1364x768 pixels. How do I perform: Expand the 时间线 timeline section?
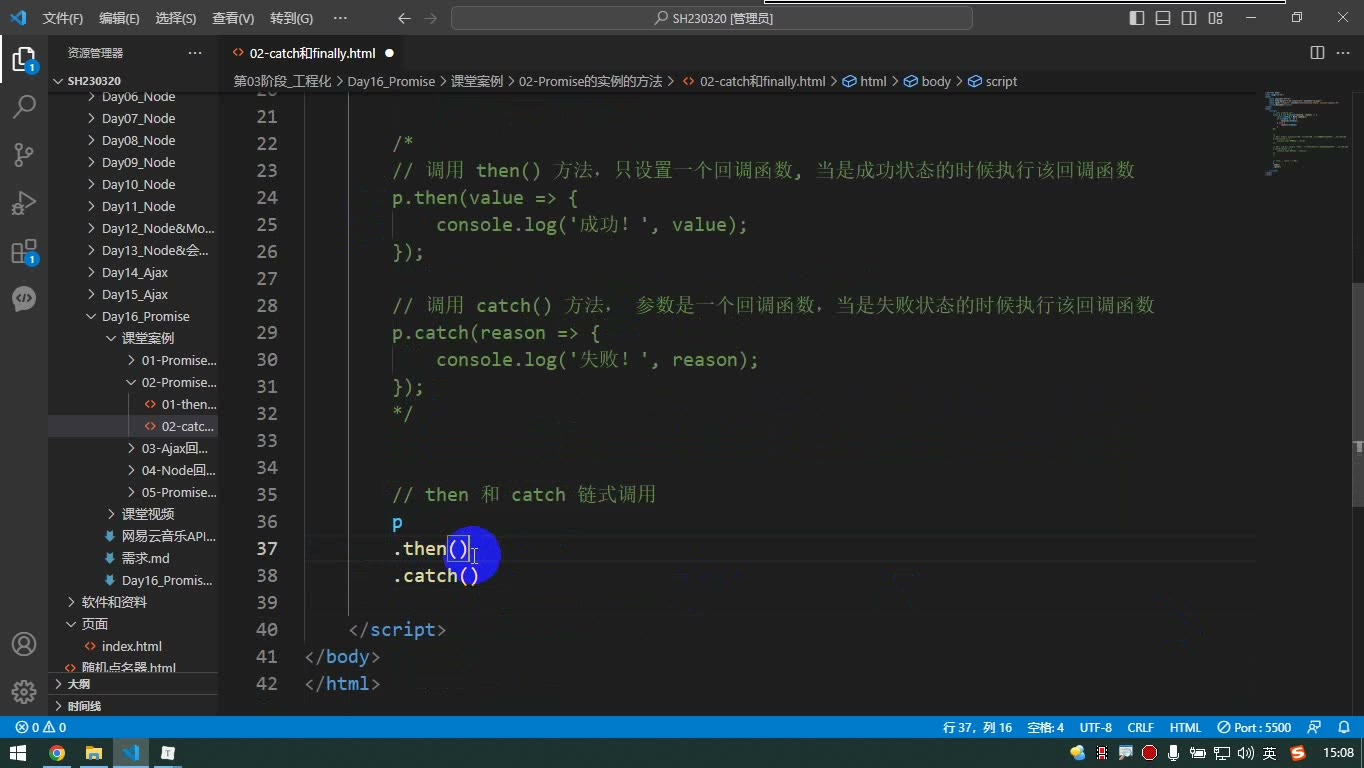tap(133, 706)
